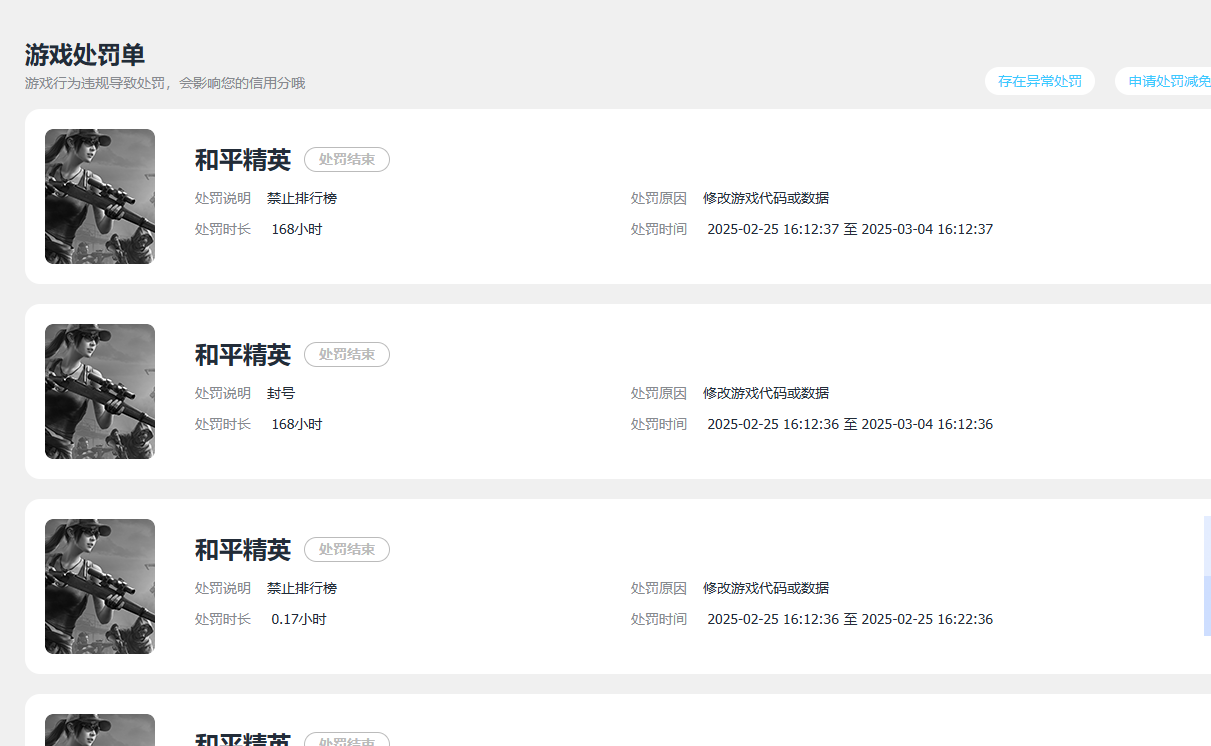
Task: Select 处罚结束 badge in the 0.17小时 card
Action: [x=347, y=549]
